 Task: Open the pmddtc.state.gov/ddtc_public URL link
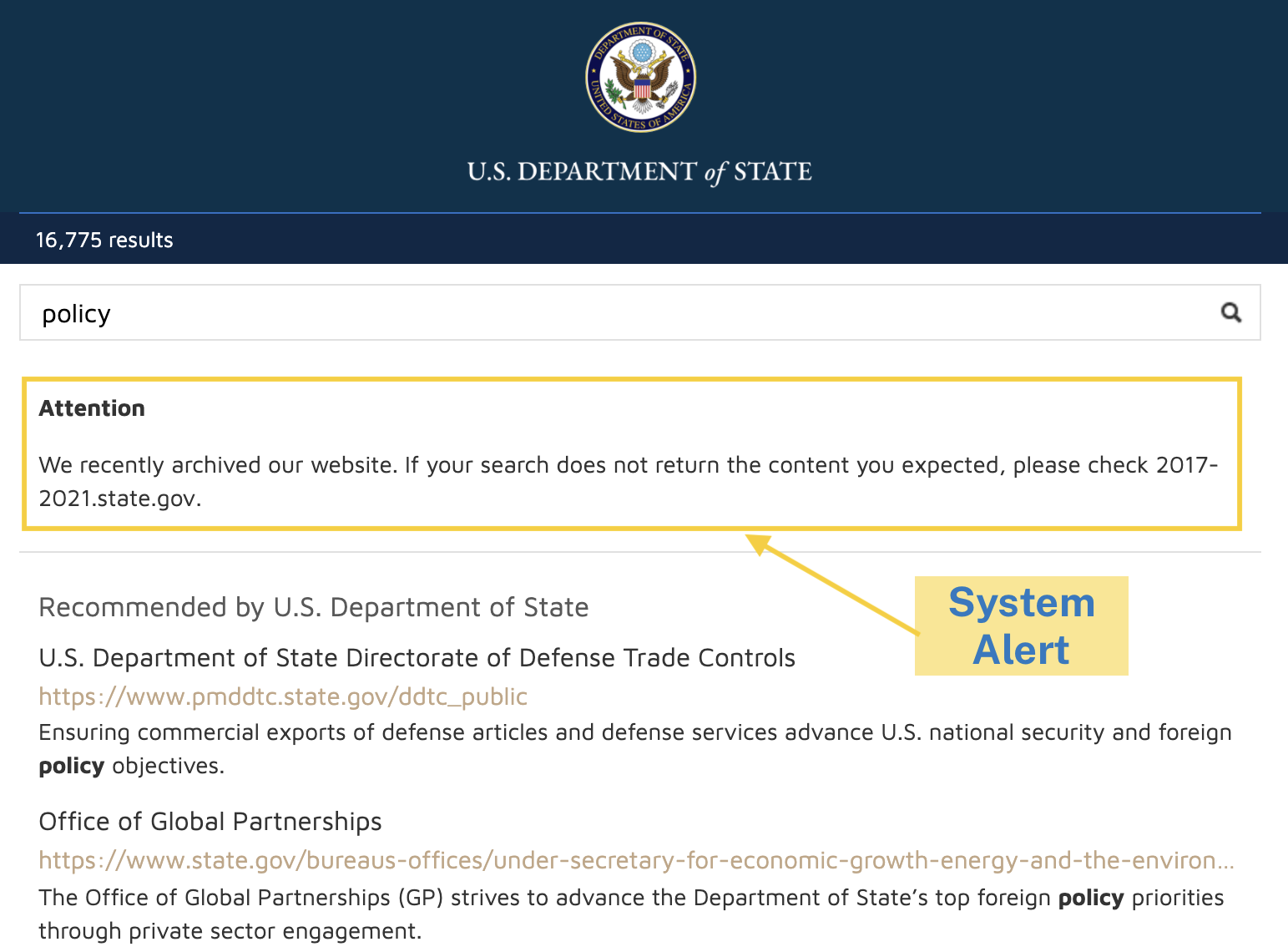point(283,696)
